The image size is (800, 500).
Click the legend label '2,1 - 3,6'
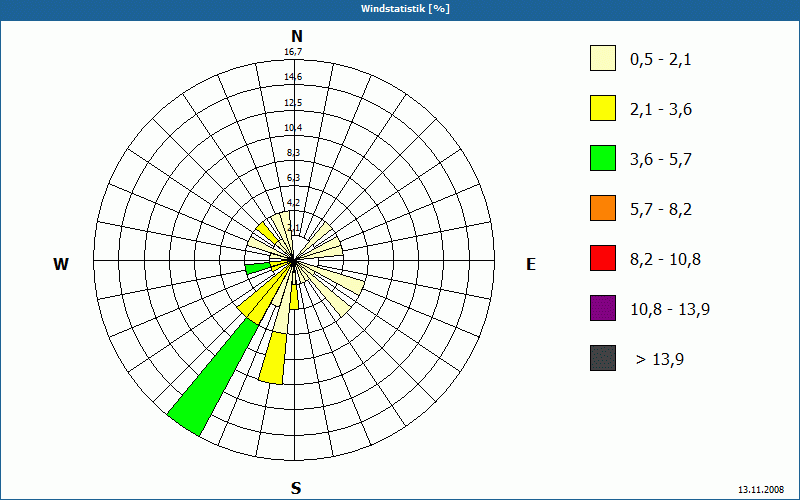click(661, 110)
